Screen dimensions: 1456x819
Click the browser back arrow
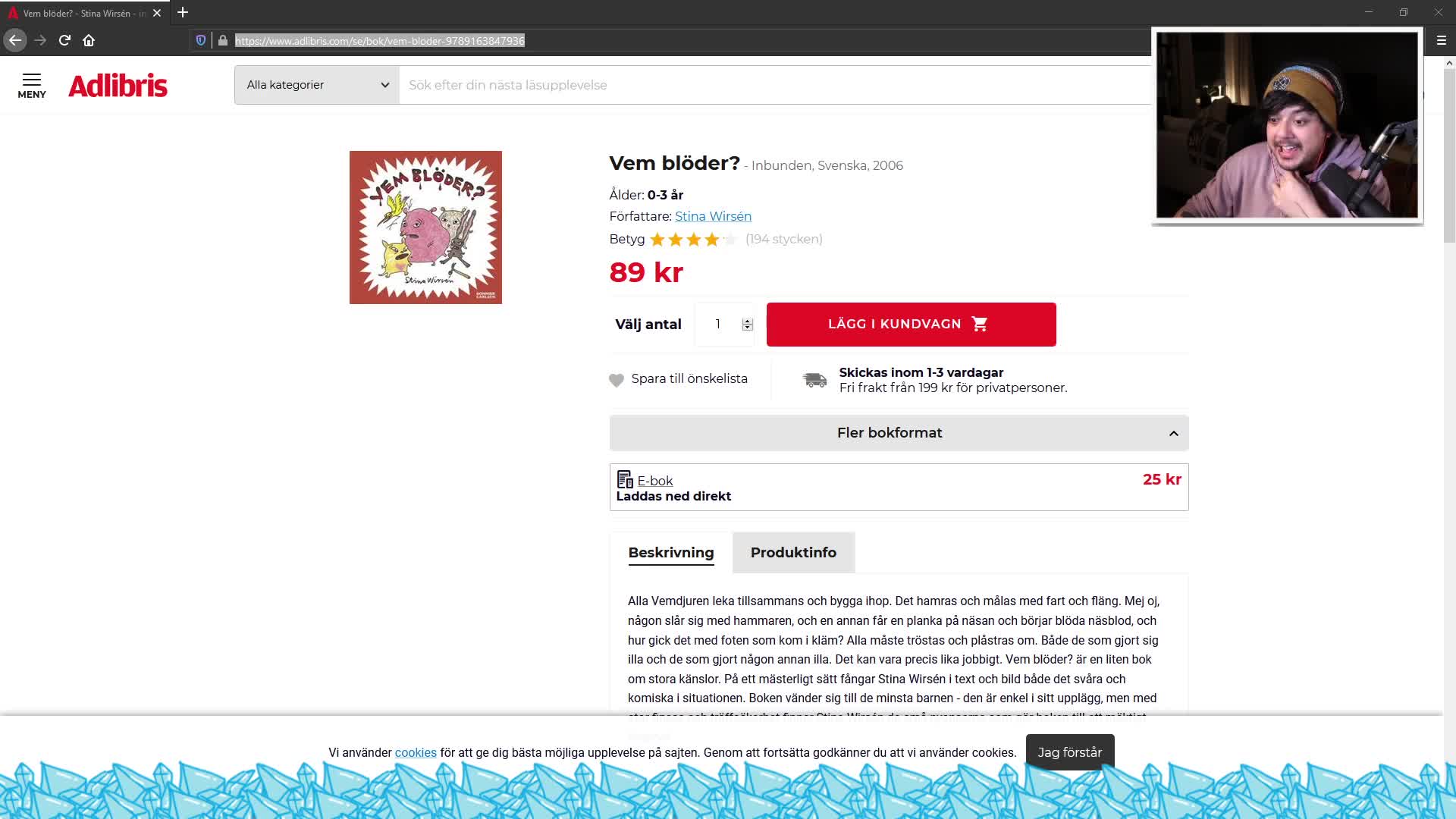click(x=15, y=40)
